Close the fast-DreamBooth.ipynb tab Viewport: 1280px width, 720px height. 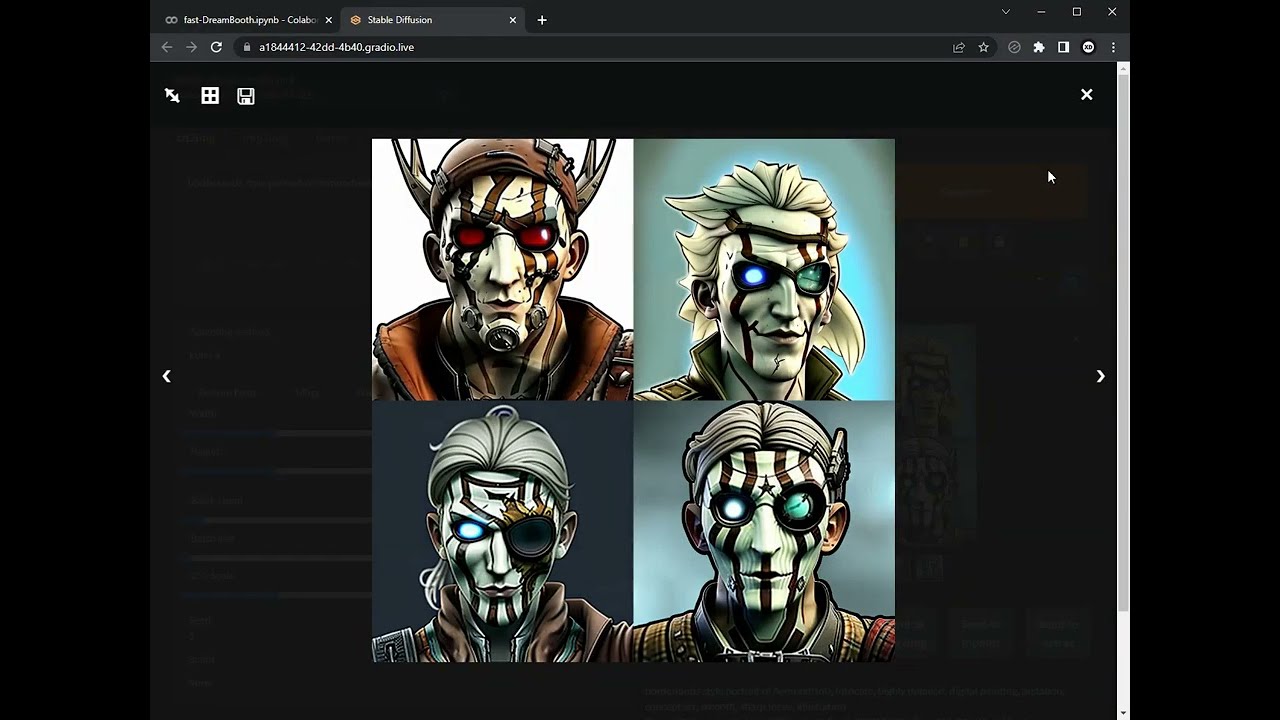328,20
